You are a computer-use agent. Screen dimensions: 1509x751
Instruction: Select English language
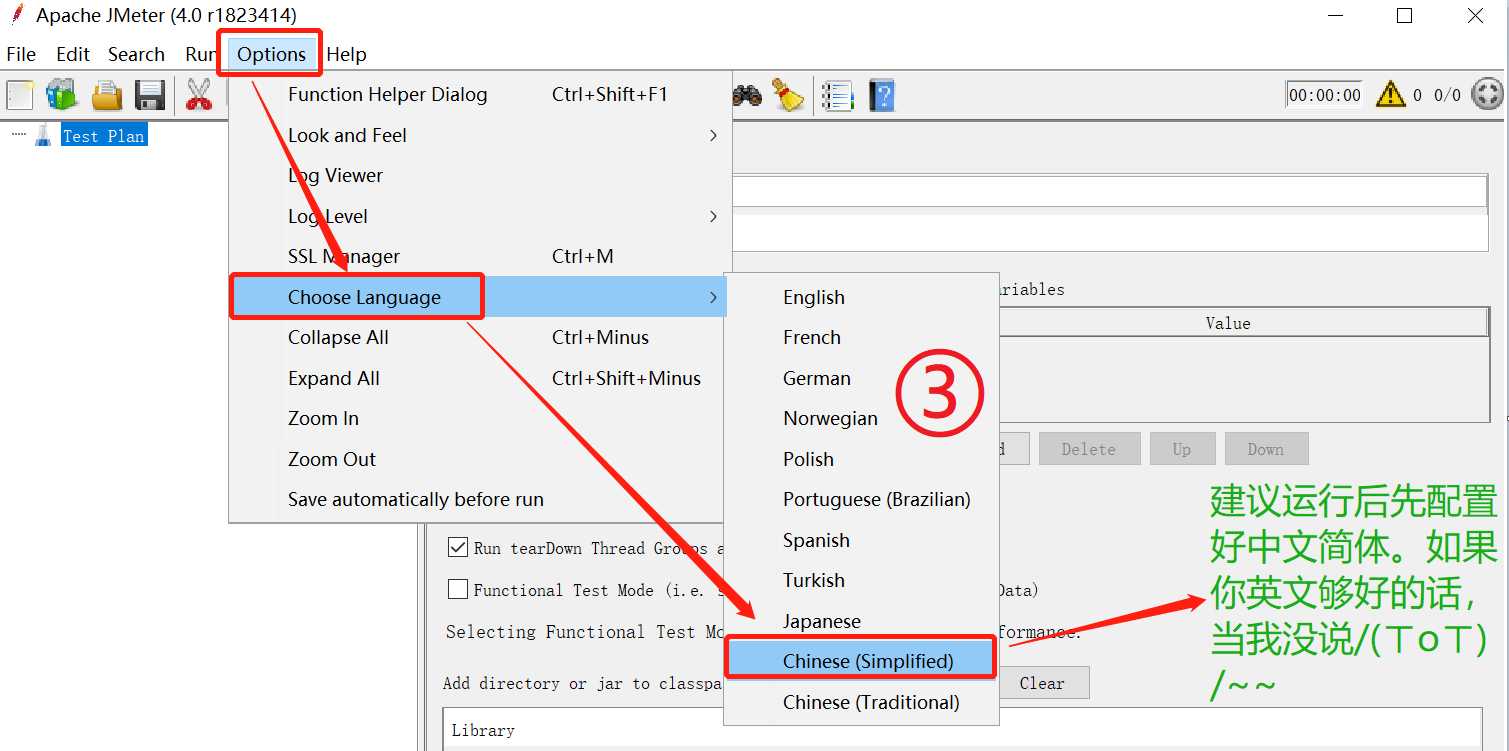pyautogui.click(x=861, y=297)
